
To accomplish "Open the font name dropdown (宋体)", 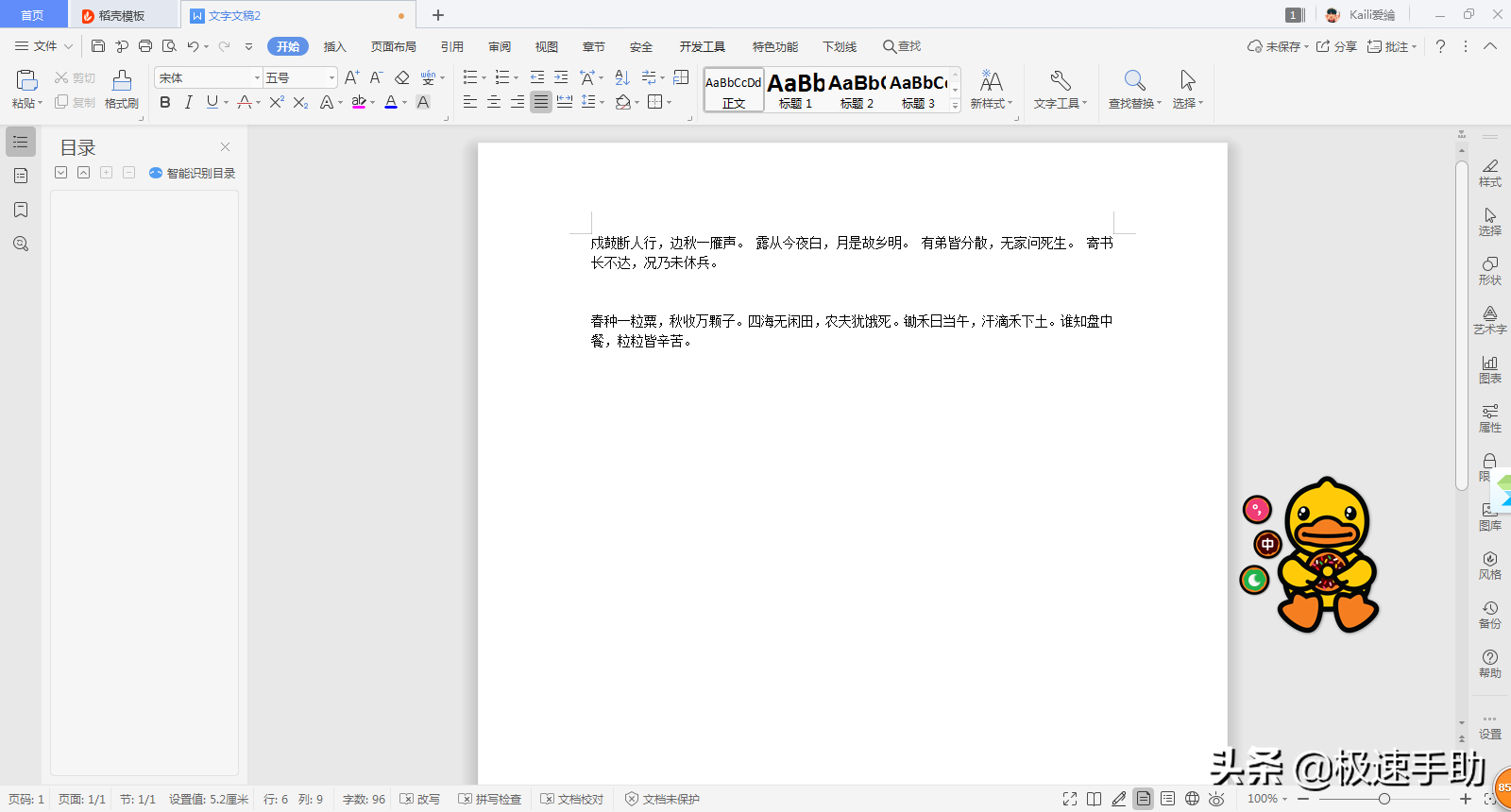I will coord(257,77).
